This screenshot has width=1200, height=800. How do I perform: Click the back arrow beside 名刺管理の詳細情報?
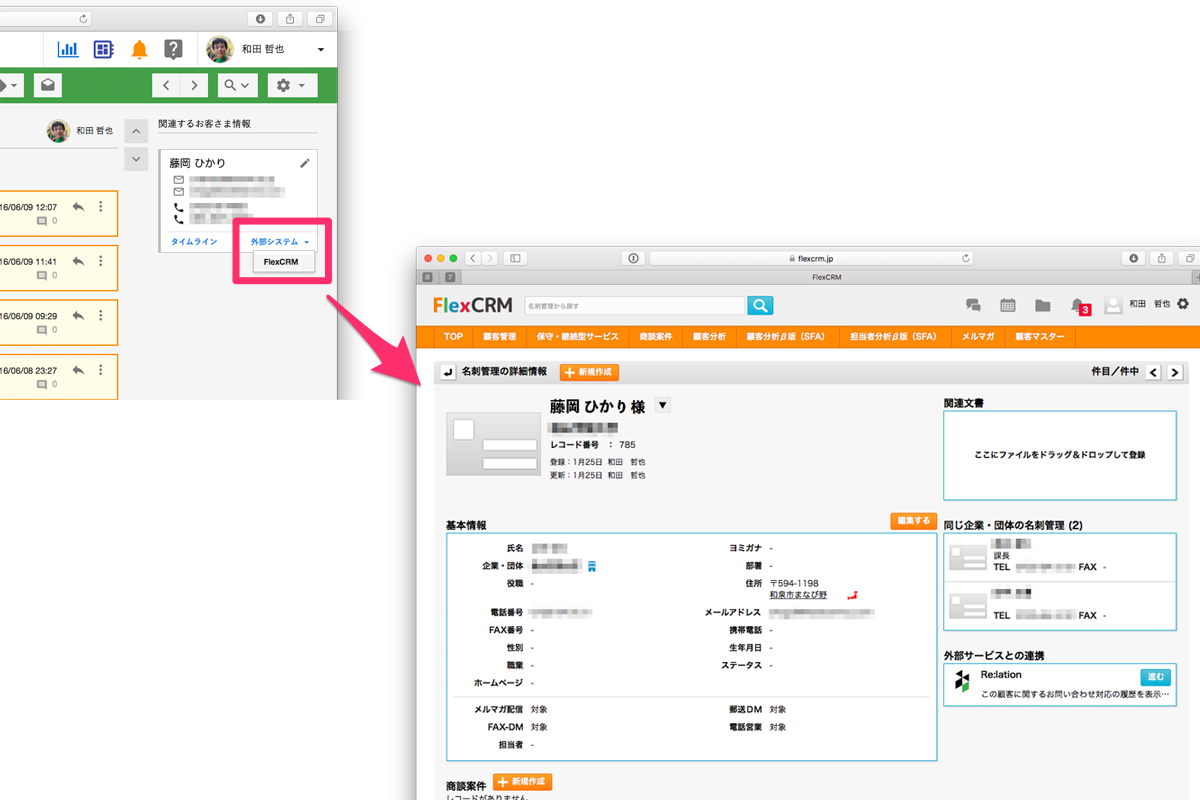tap(448, 372)
